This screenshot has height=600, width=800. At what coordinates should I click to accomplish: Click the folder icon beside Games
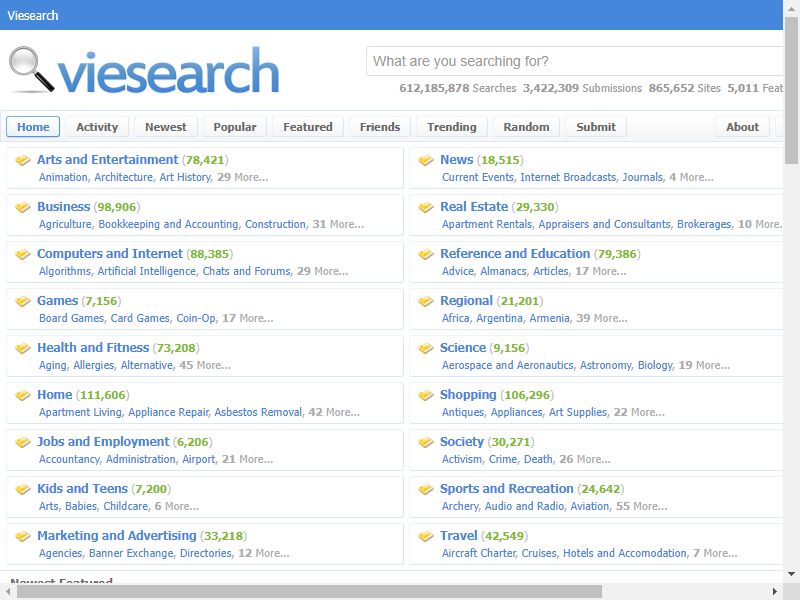click(x=23, y=301)
